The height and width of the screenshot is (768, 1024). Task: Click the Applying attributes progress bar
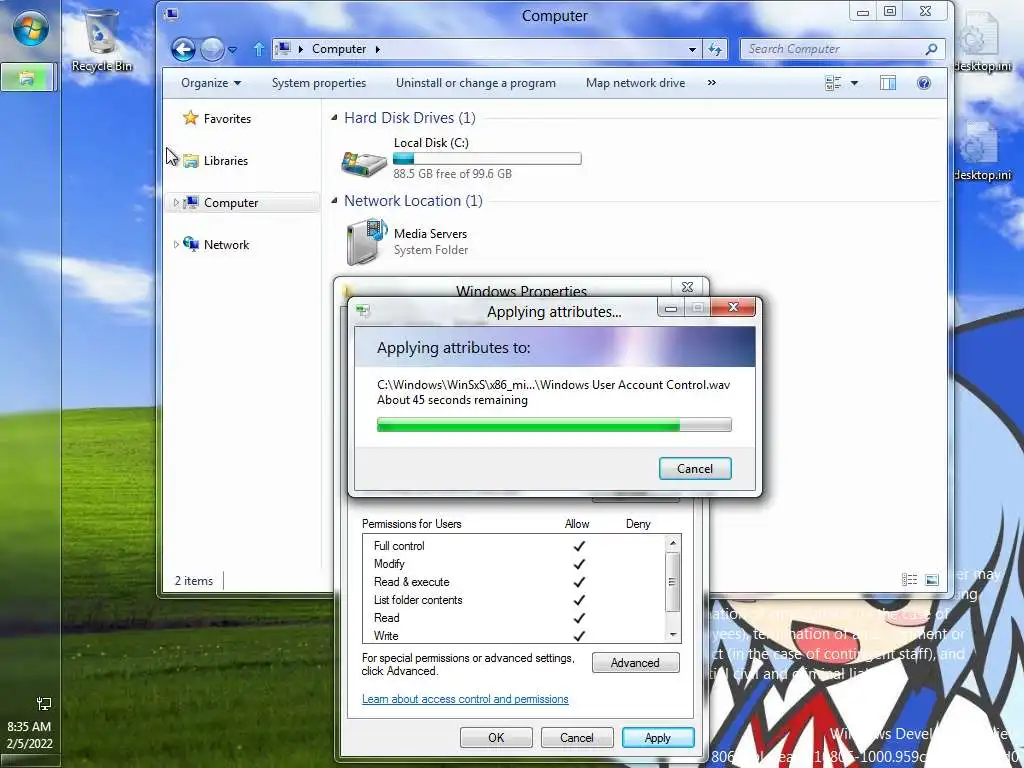point(554,425)
